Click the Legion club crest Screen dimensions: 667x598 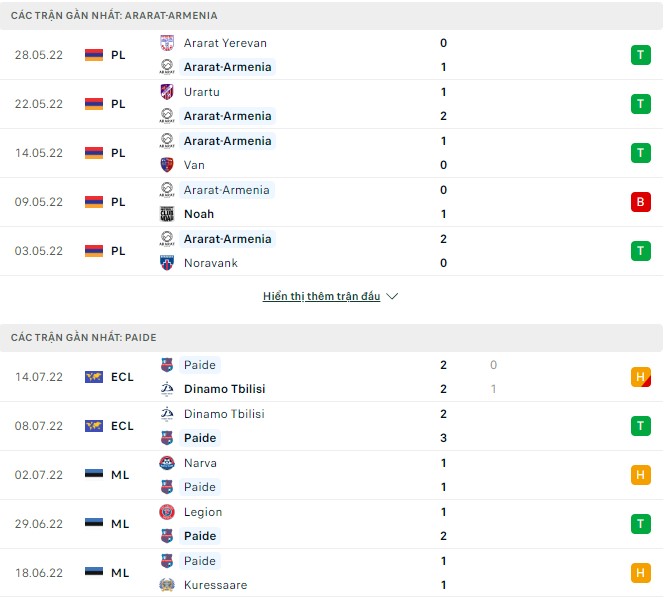tap(167, 512)
